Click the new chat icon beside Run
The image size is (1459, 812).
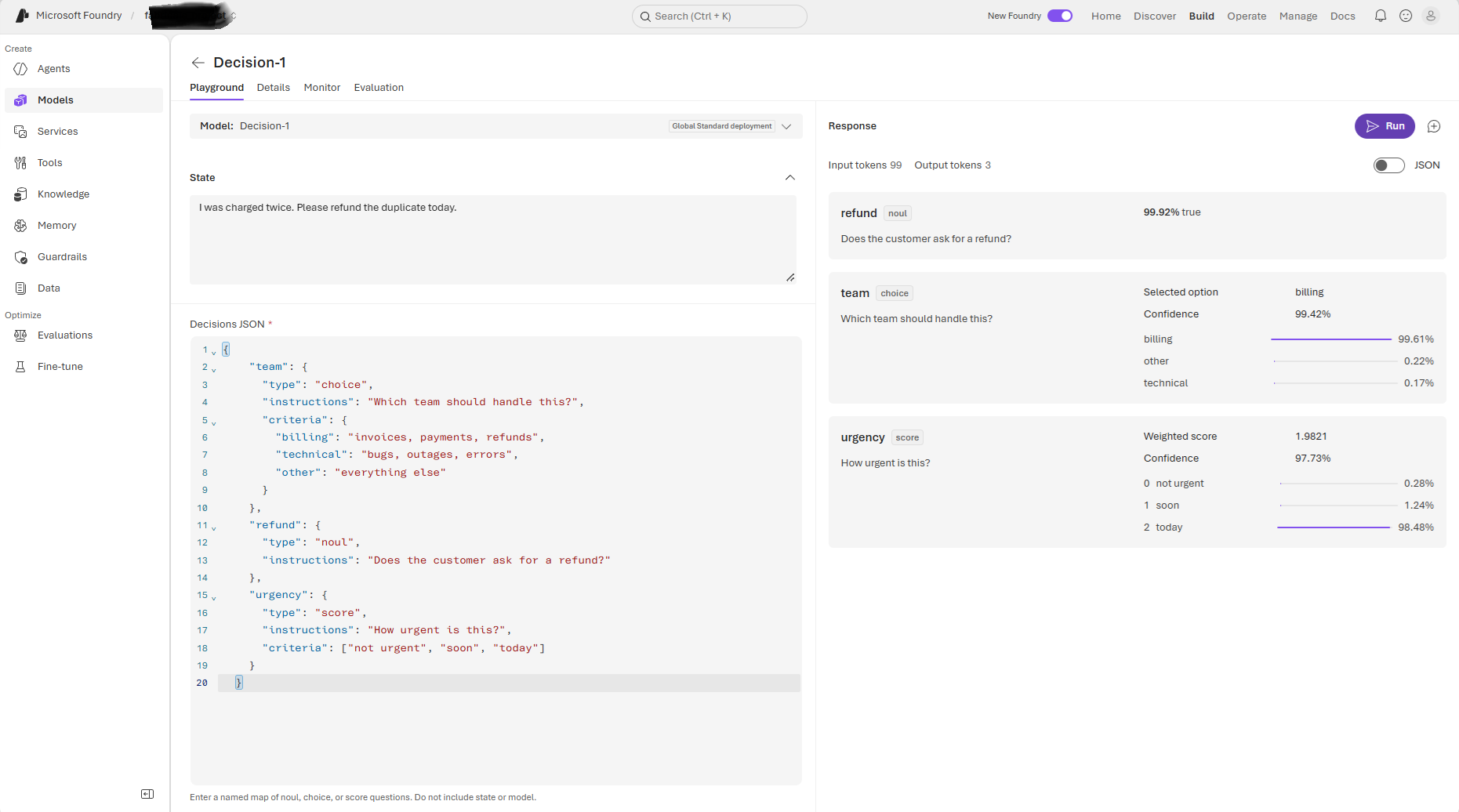pyautogui.click(x=1434, y=126)
